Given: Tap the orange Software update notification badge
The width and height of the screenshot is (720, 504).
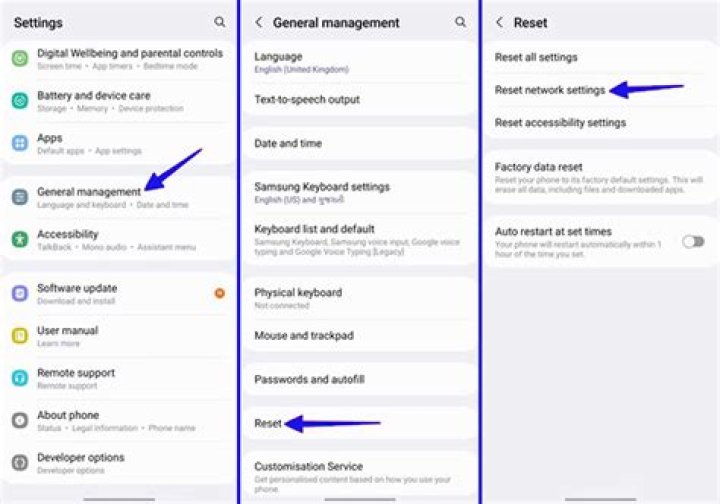Looking at the screenshot, I should (x=219, y=293).
